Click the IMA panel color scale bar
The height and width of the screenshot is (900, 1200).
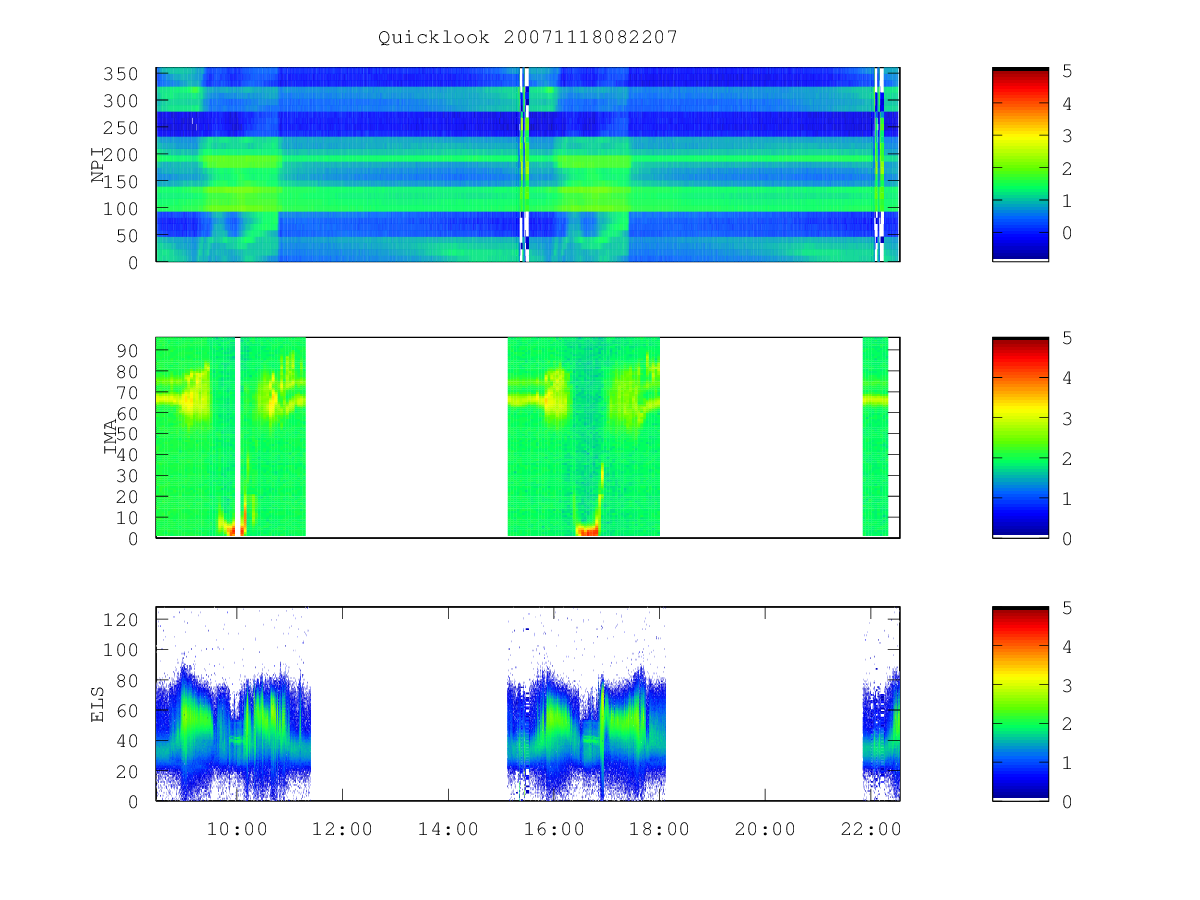point(1020,437)
